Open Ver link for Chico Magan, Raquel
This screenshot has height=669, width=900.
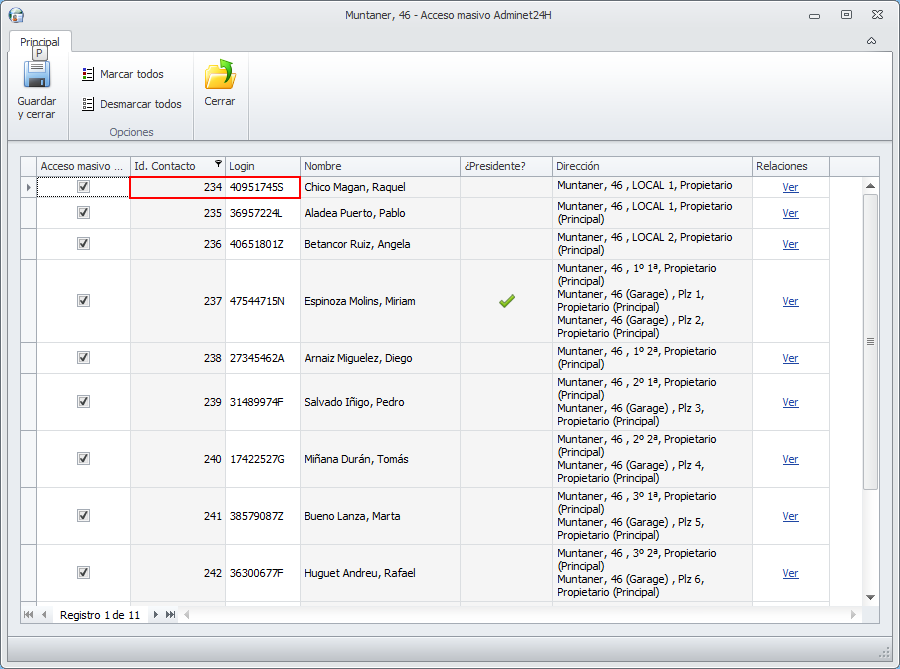click(x=790, y=187)
